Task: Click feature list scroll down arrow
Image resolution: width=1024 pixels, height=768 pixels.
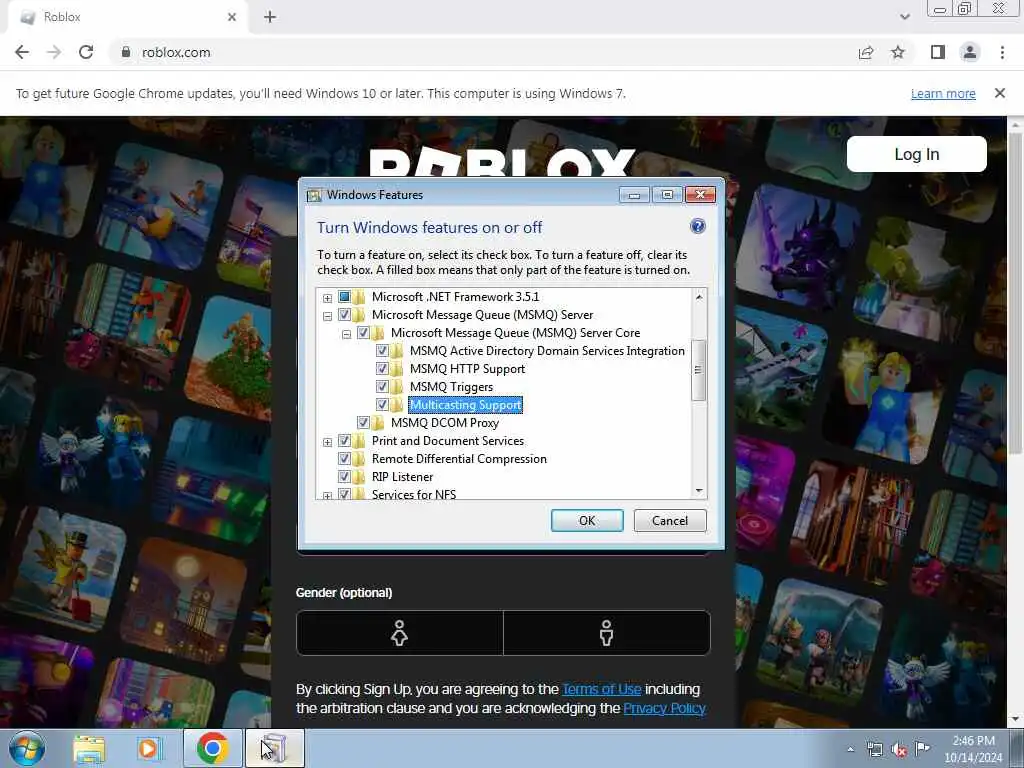Action: tap(699, 490)
